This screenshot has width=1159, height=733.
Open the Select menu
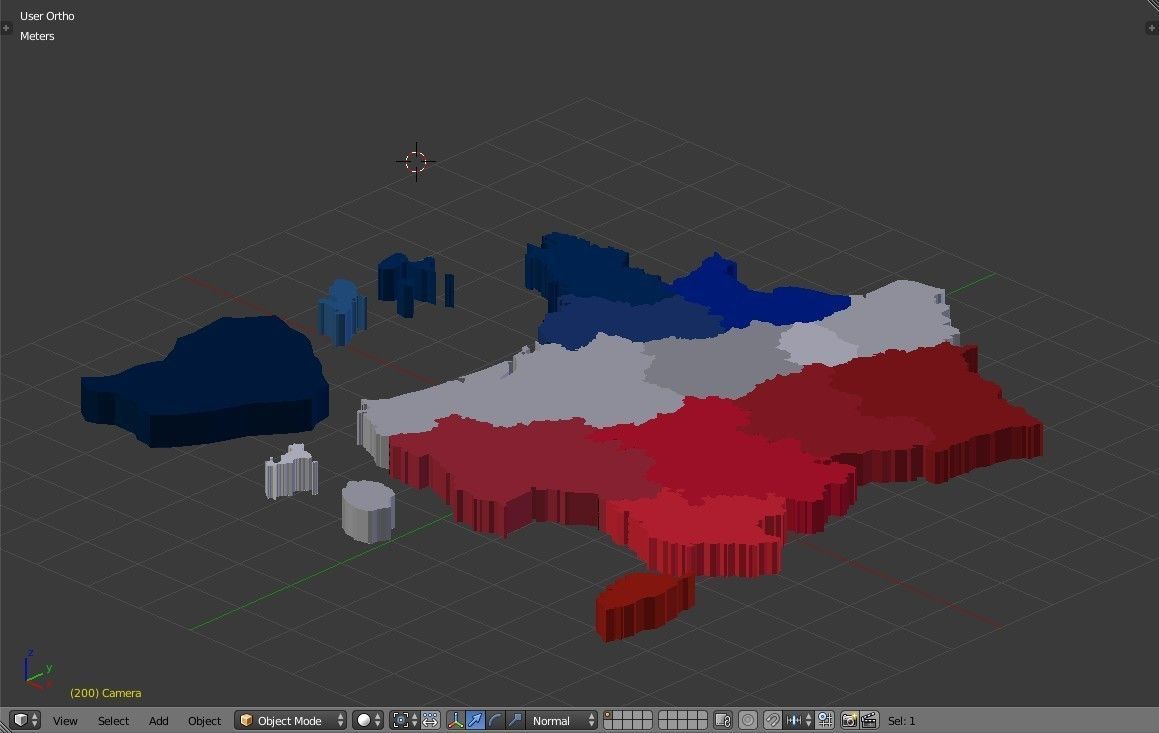(113, 720)
